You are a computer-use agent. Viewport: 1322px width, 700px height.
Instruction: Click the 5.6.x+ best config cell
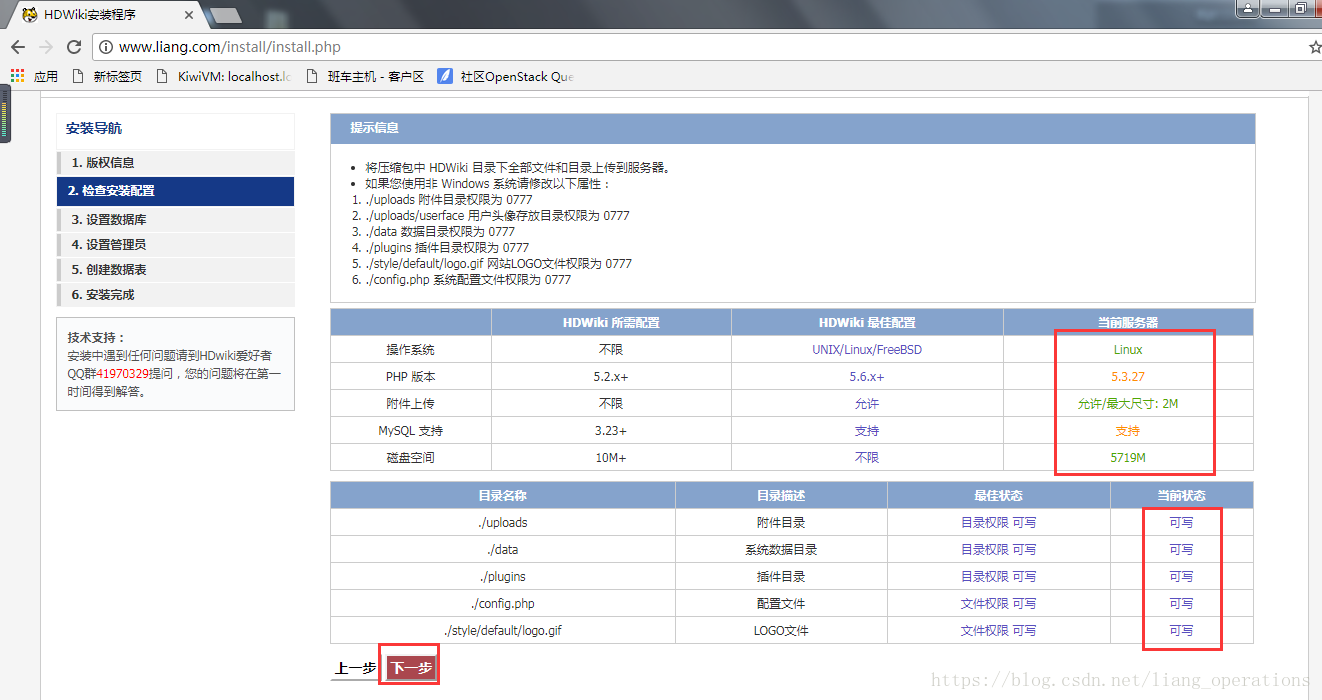point(867,377)
